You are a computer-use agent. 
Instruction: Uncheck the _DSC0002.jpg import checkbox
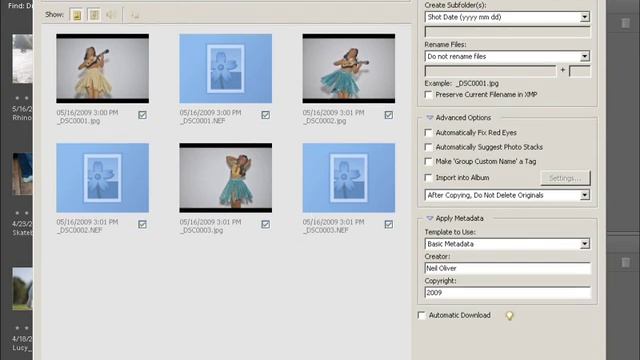pyautogui.click(x=389, y=115)
